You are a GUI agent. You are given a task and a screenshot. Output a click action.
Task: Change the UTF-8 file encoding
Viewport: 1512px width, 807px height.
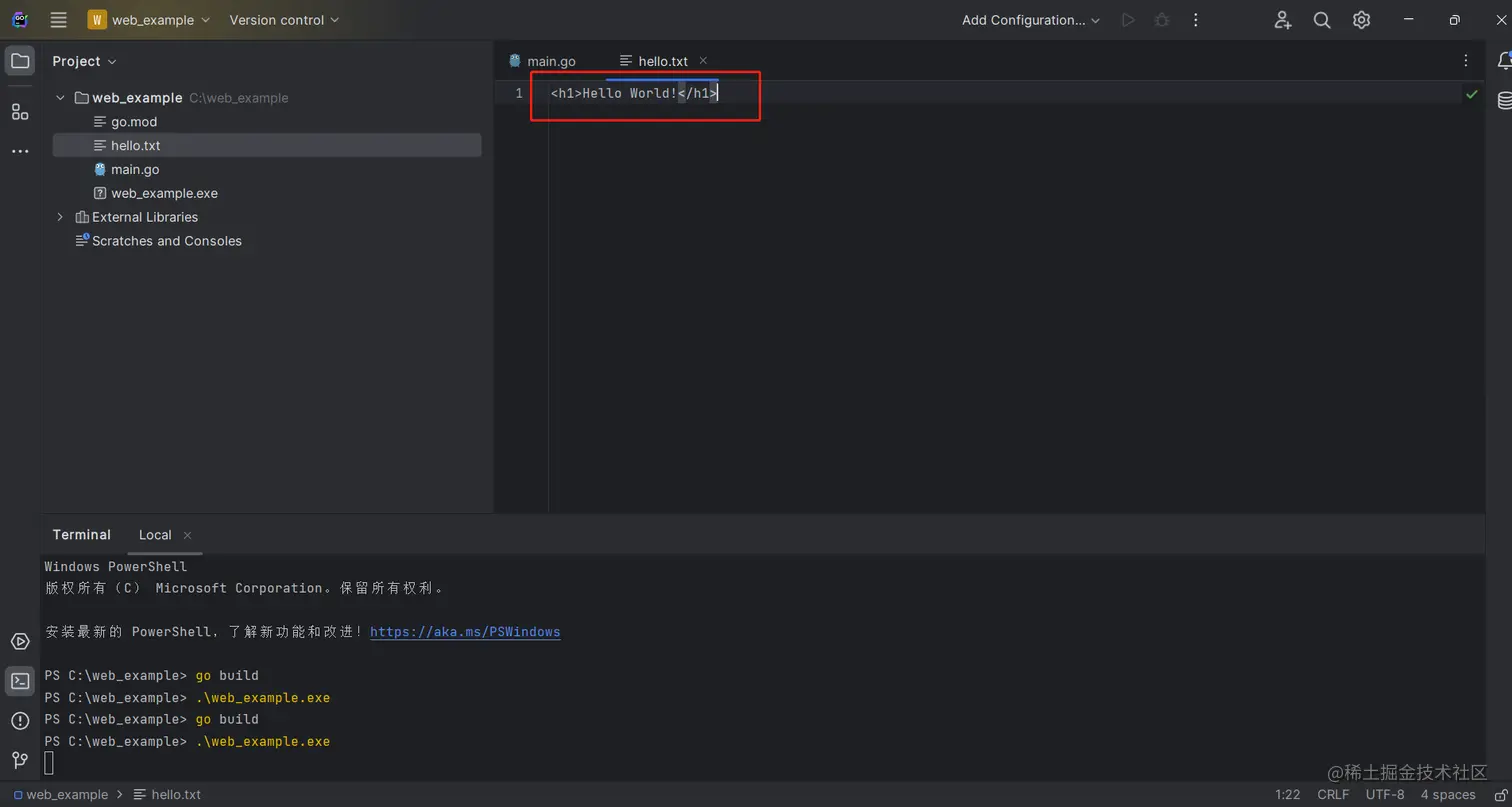coord(1385,795)
